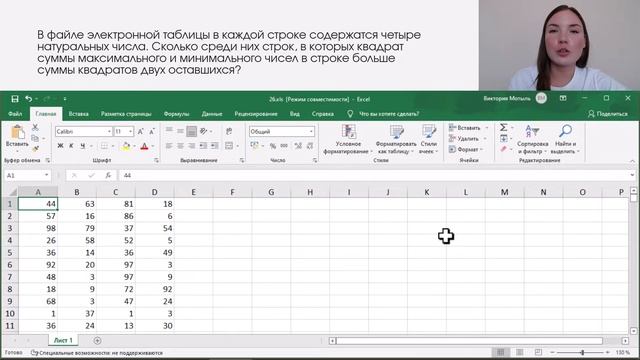Apply the yellow fill color bucket
Image resolution: width=640 pixels, height=360 pixels.
tap(126, 146)
